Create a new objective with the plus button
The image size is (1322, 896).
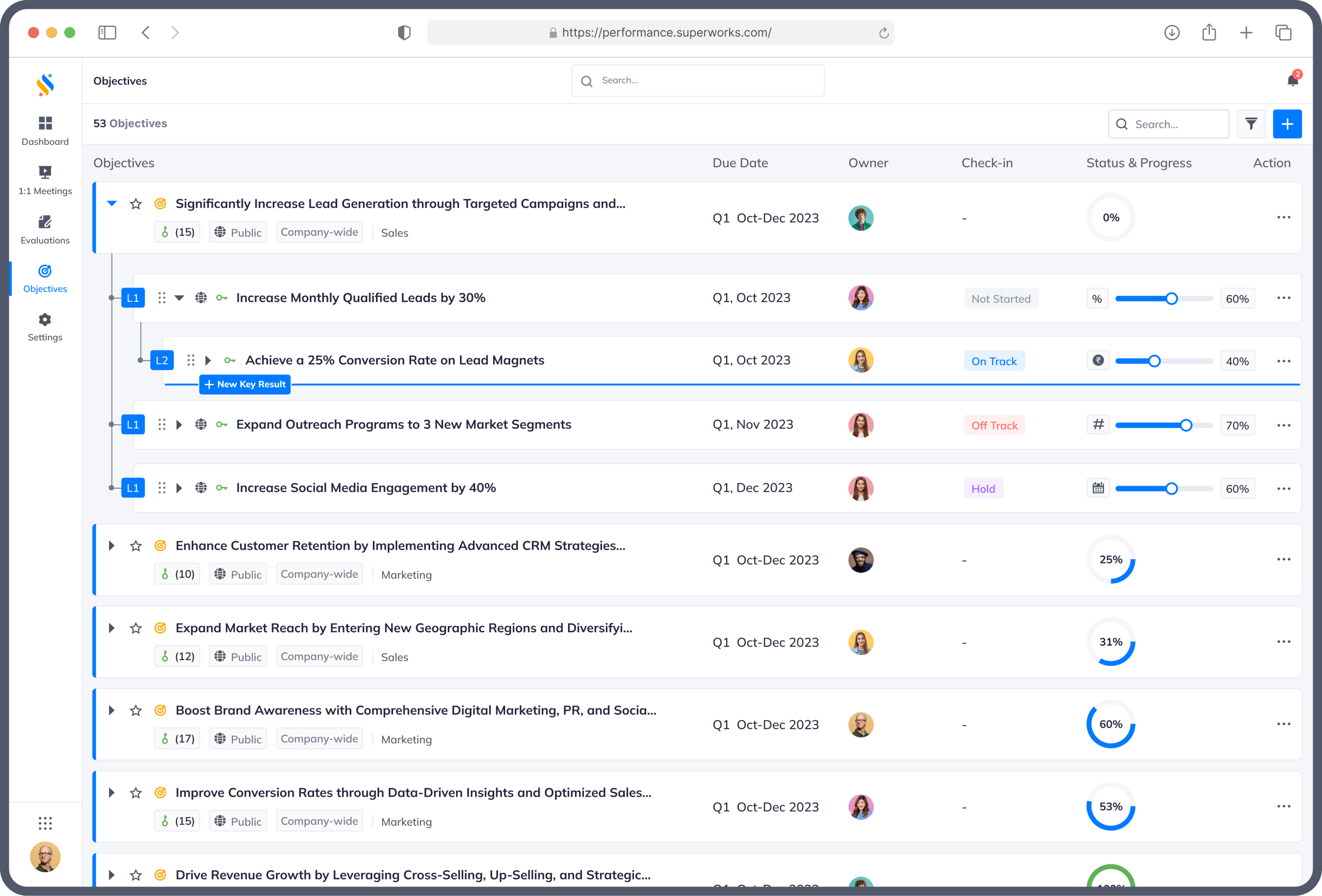[x=1287, y=123]
